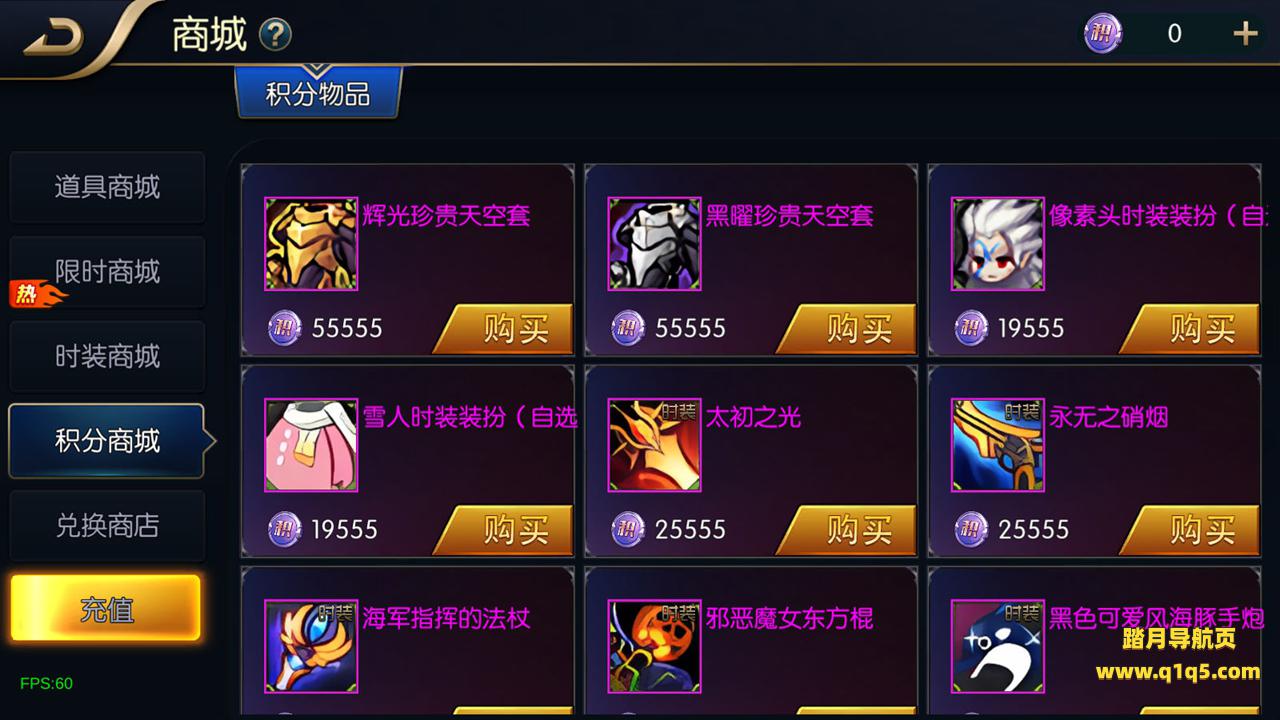
Task: Switch to the 限时商城 tab
Action: coord(107,272)
